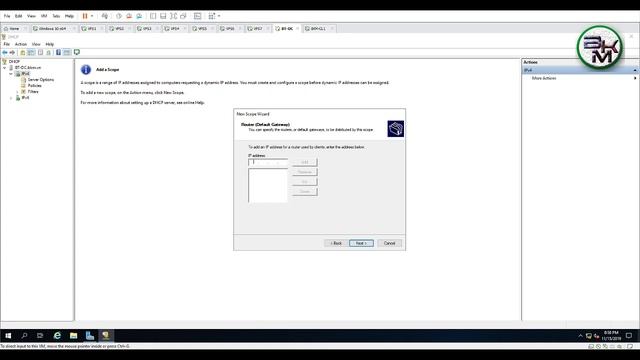Open the VMware top-bar Help menu
This screenshot has height=360, width=640.
69,16
